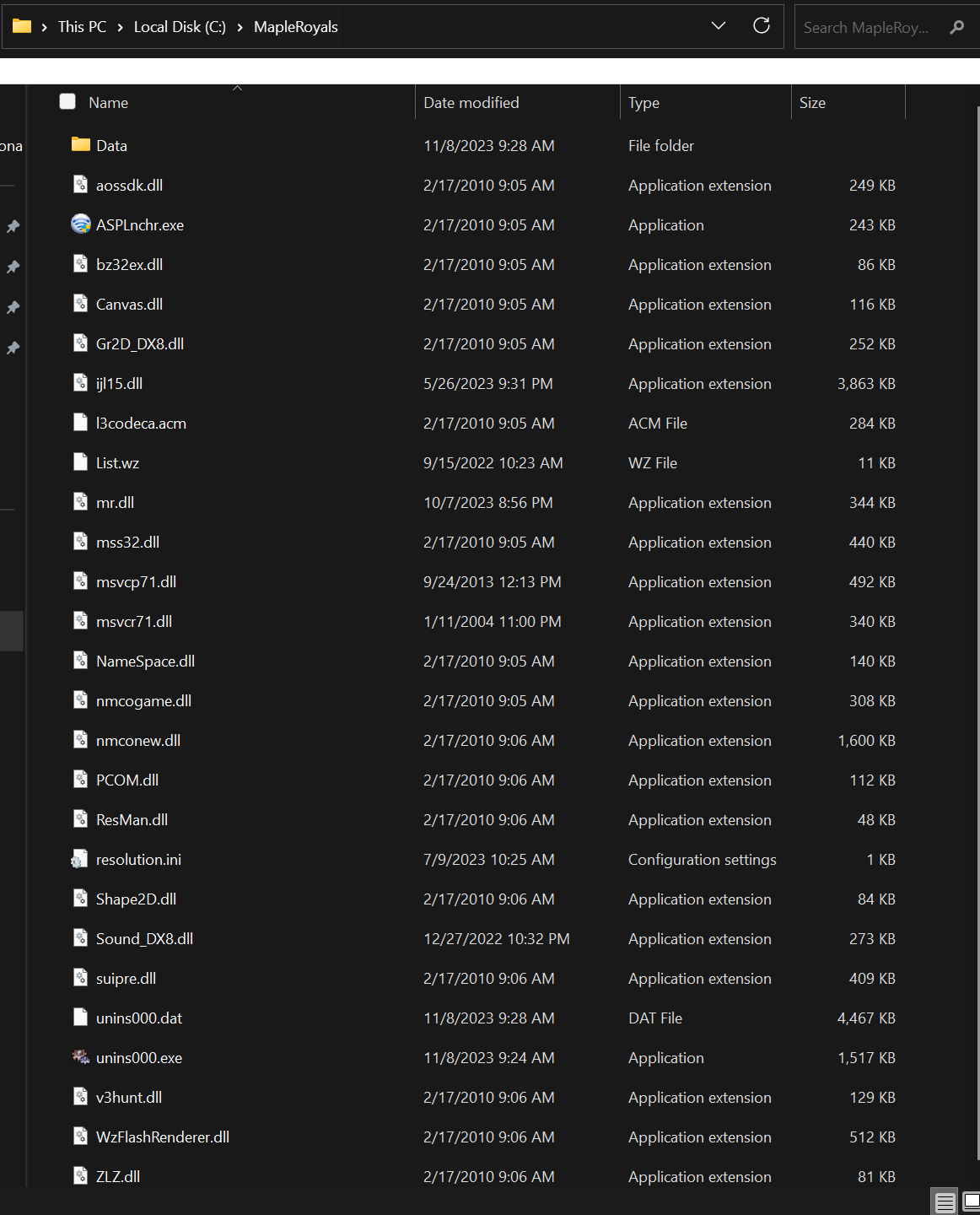Click the 4,467 KB size value
The width and height of the screenshot is (980, 1215).
click(866, 1018)
